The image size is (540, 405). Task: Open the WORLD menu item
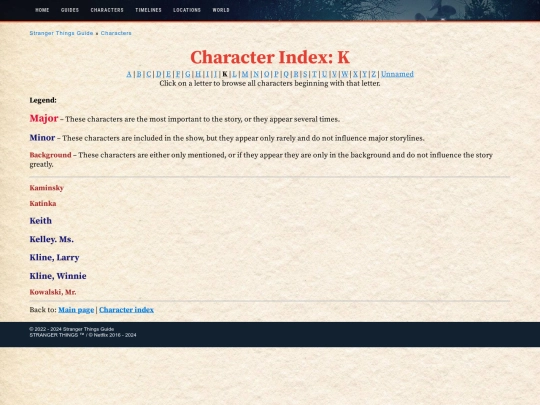221,10
